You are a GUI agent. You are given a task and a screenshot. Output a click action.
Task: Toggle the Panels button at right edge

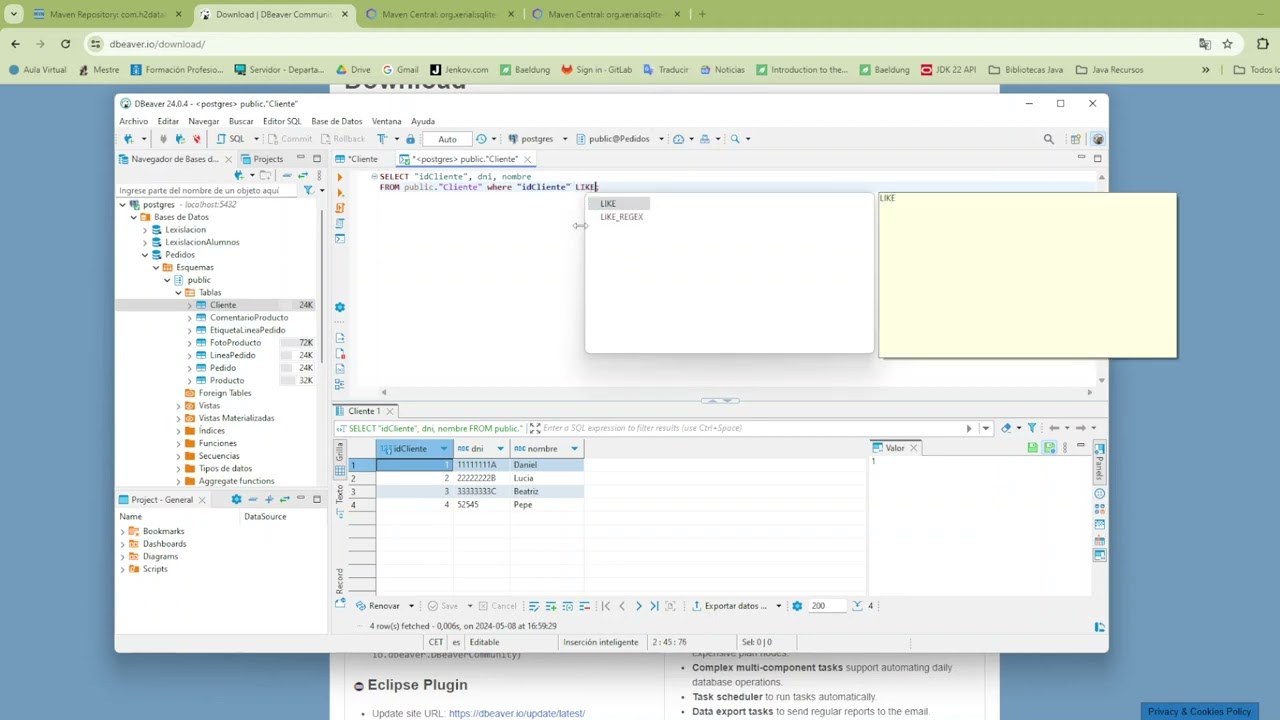coord(1099,464)
